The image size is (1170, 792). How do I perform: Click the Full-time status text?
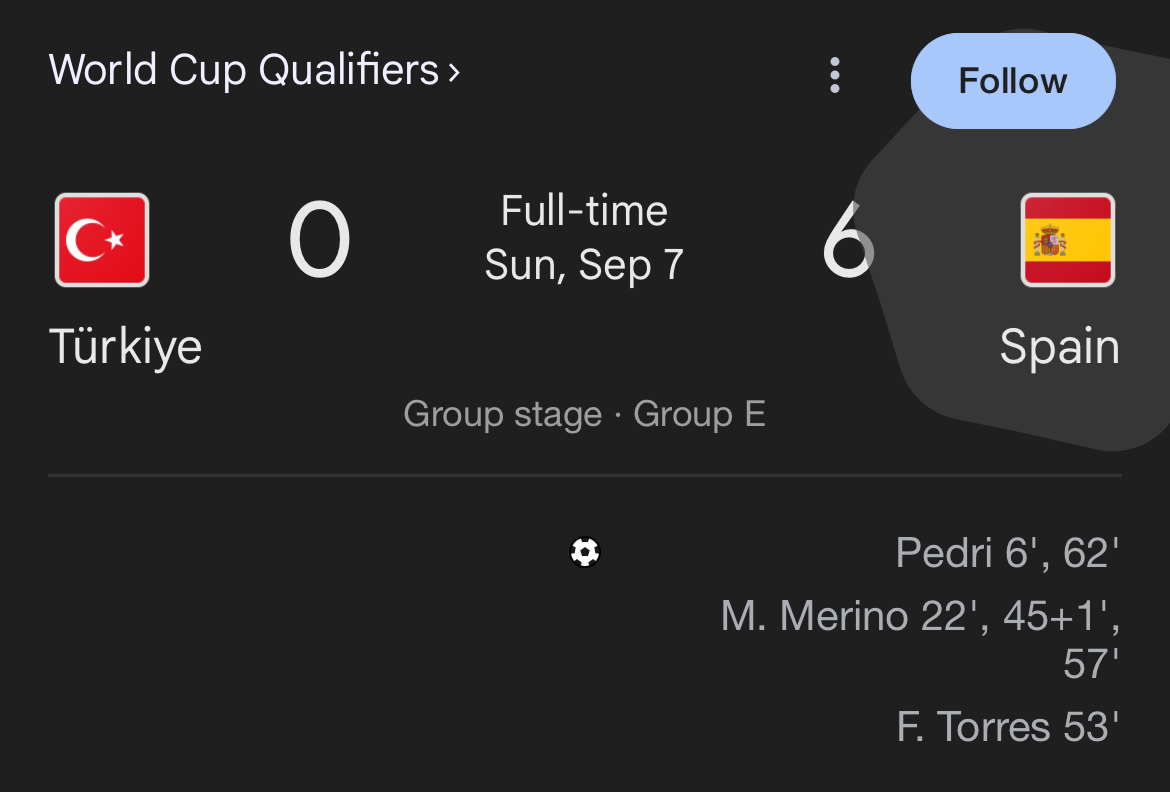[584, 211]
